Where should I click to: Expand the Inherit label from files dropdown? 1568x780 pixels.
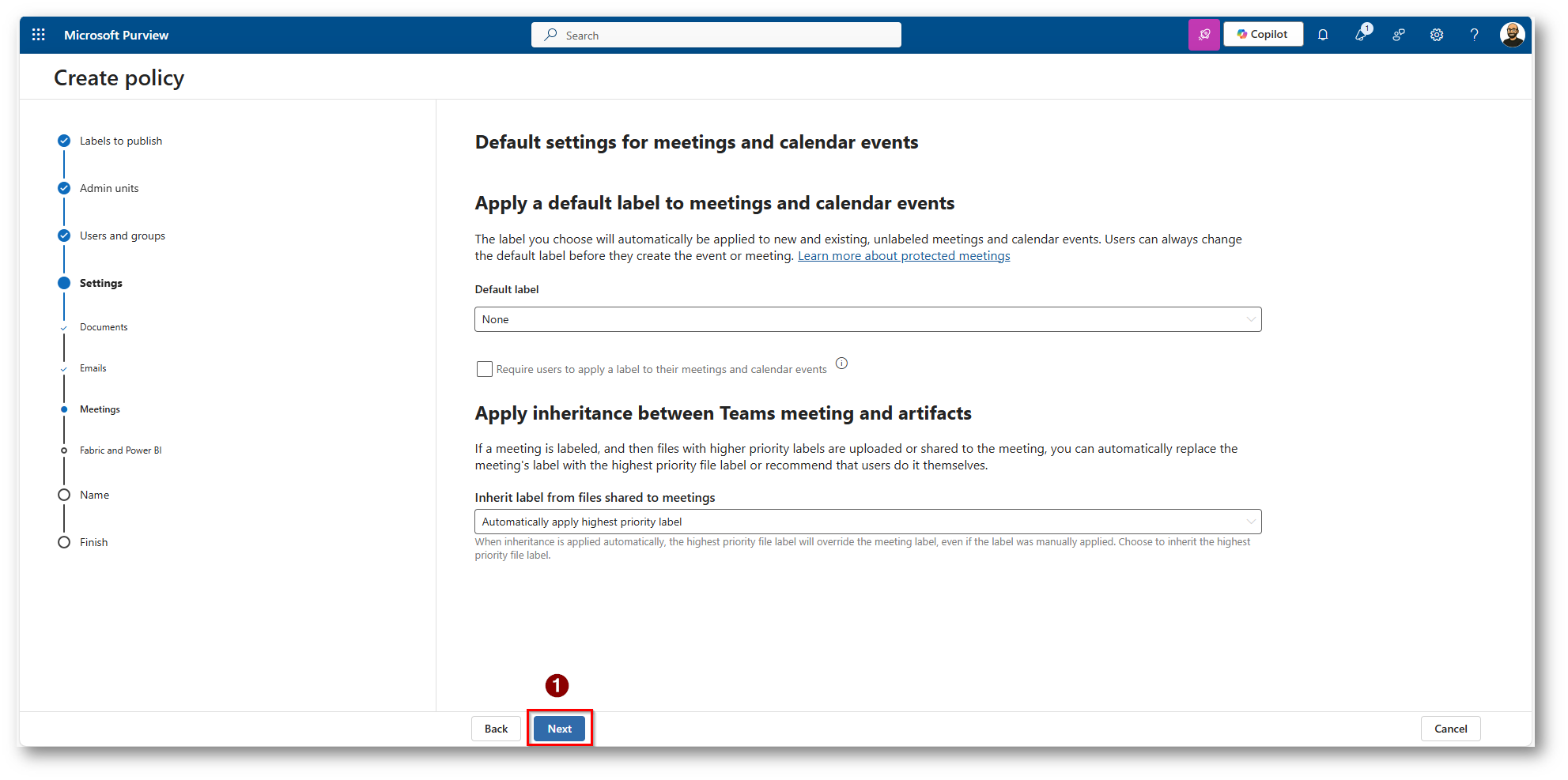(867, 522)
